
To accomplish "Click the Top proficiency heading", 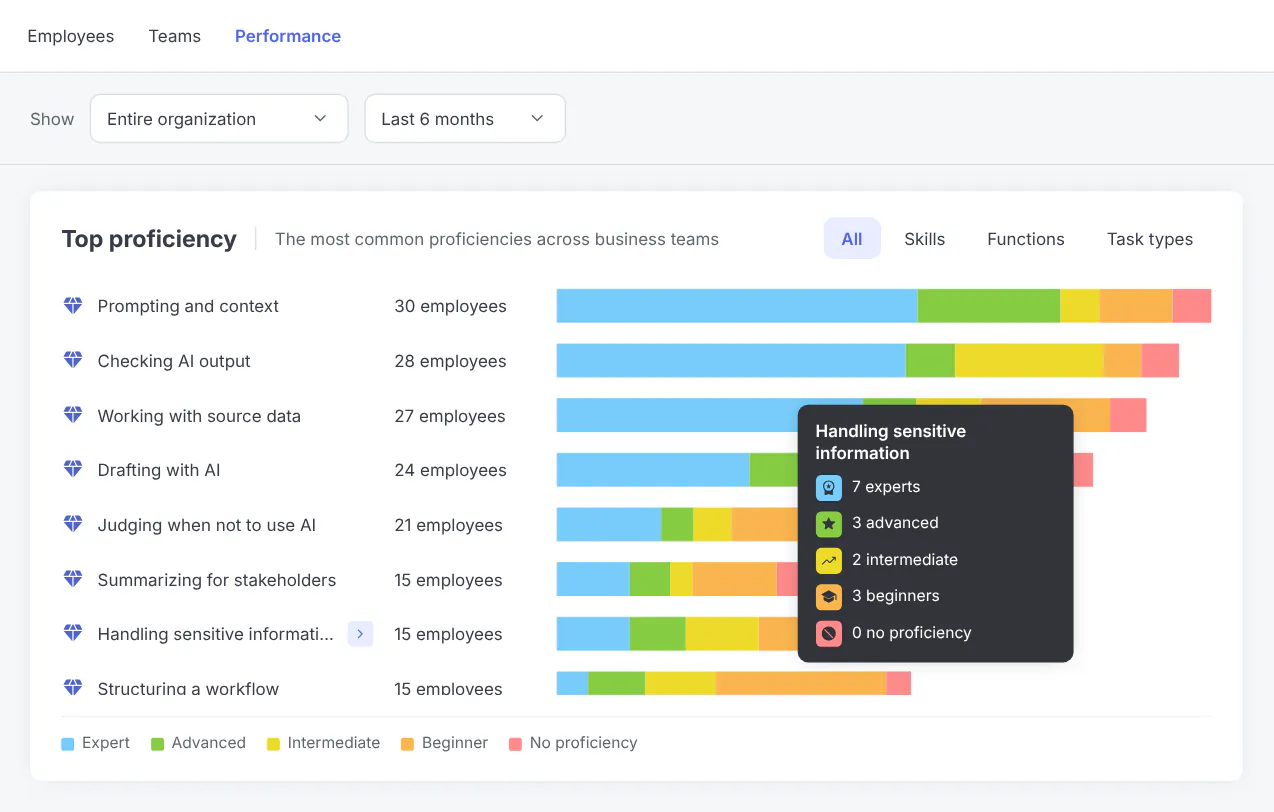I will tap(149, 239).
